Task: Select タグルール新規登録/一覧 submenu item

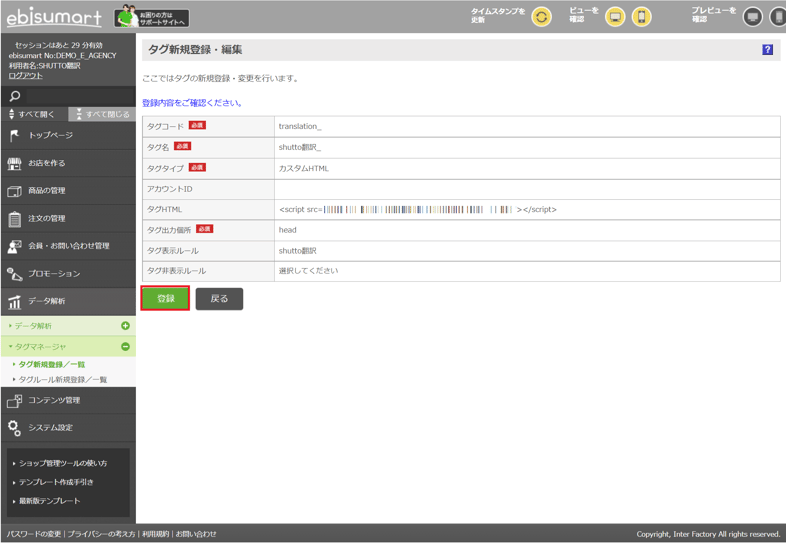Action: point(63,380)
